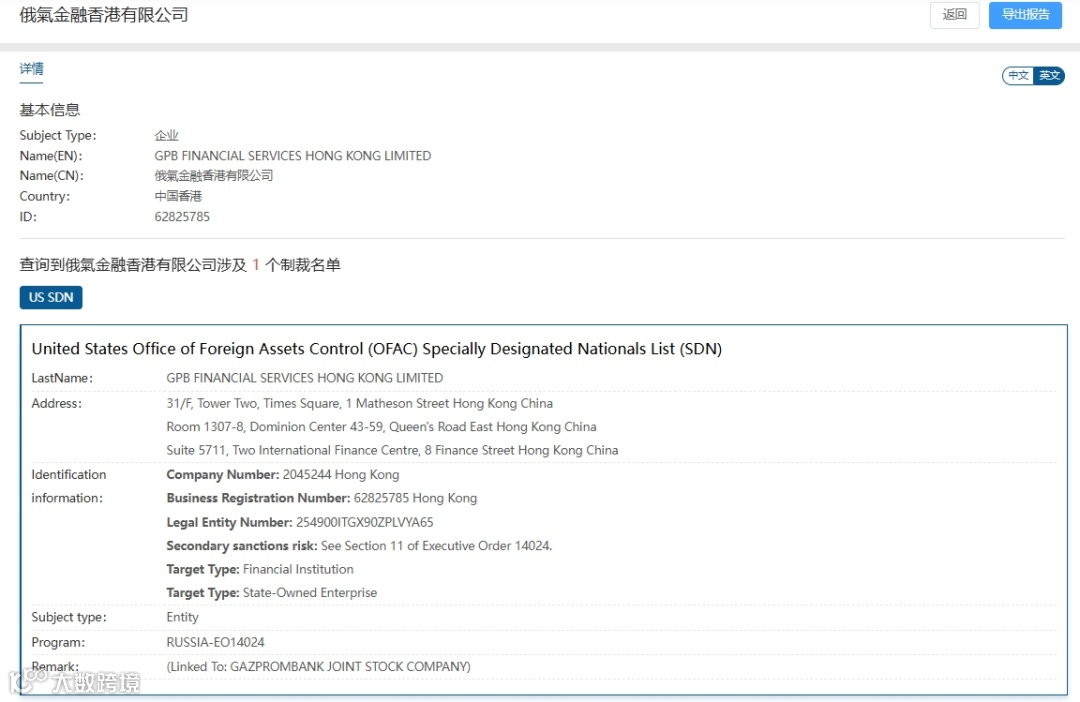
Task: Click the Program value RUSSIA-EO14024
Action: coord(216,642)
